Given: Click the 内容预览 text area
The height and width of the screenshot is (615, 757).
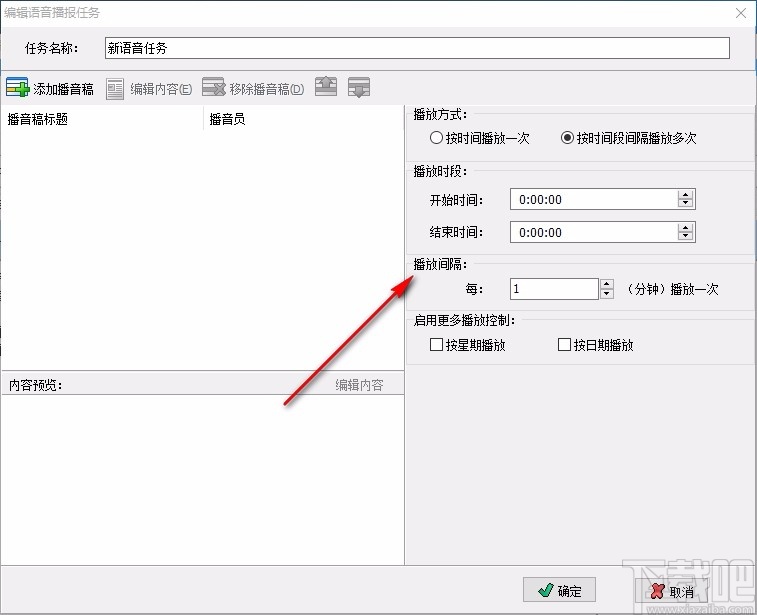Looking at the screenshot, I should click(x=202, y=479).
